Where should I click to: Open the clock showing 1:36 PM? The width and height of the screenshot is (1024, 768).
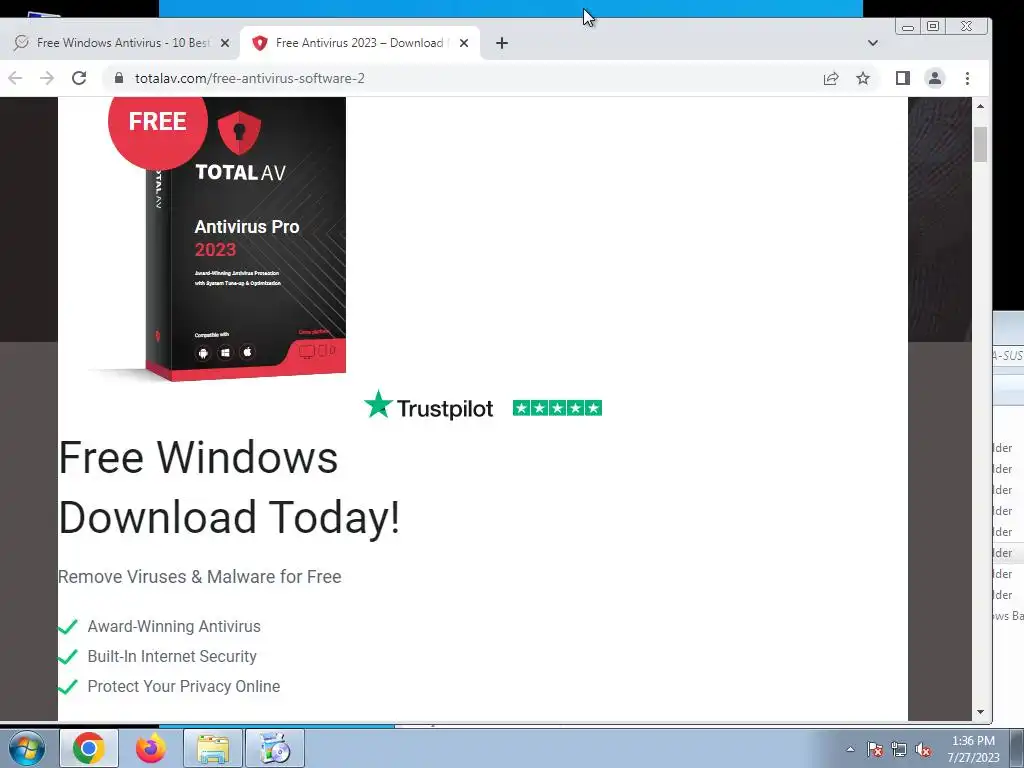pos(973,749)
